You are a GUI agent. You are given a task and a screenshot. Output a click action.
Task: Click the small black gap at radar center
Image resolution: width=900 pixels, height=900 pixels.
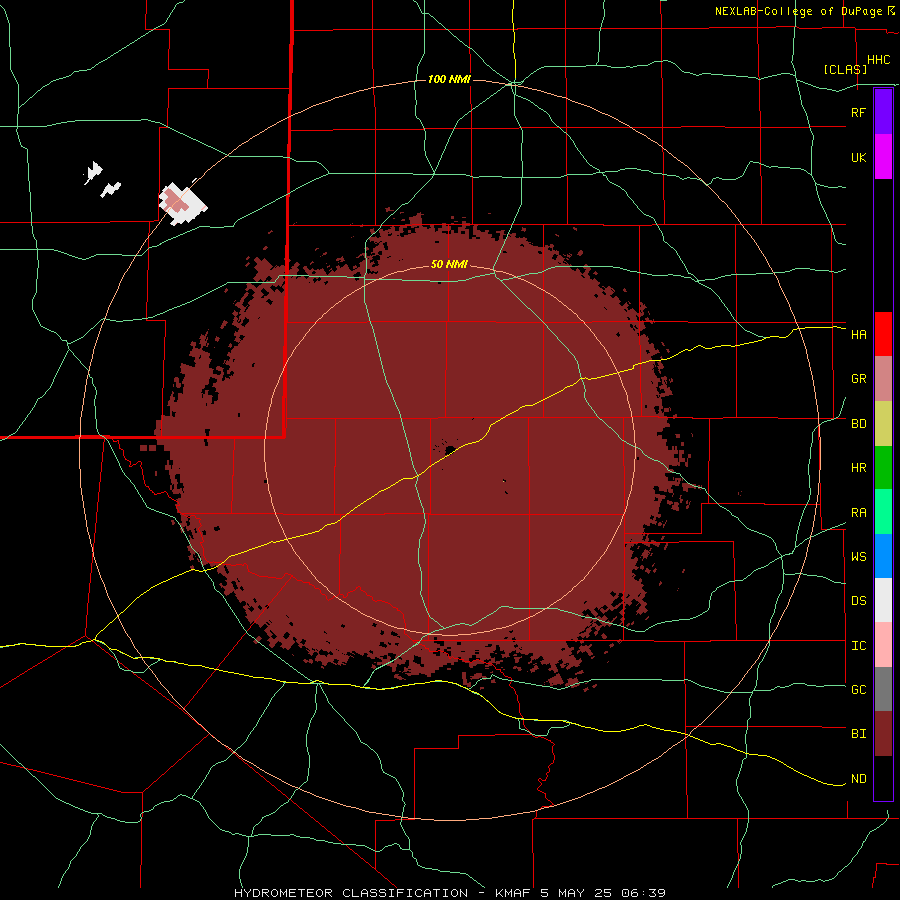(x=450, y=449)
